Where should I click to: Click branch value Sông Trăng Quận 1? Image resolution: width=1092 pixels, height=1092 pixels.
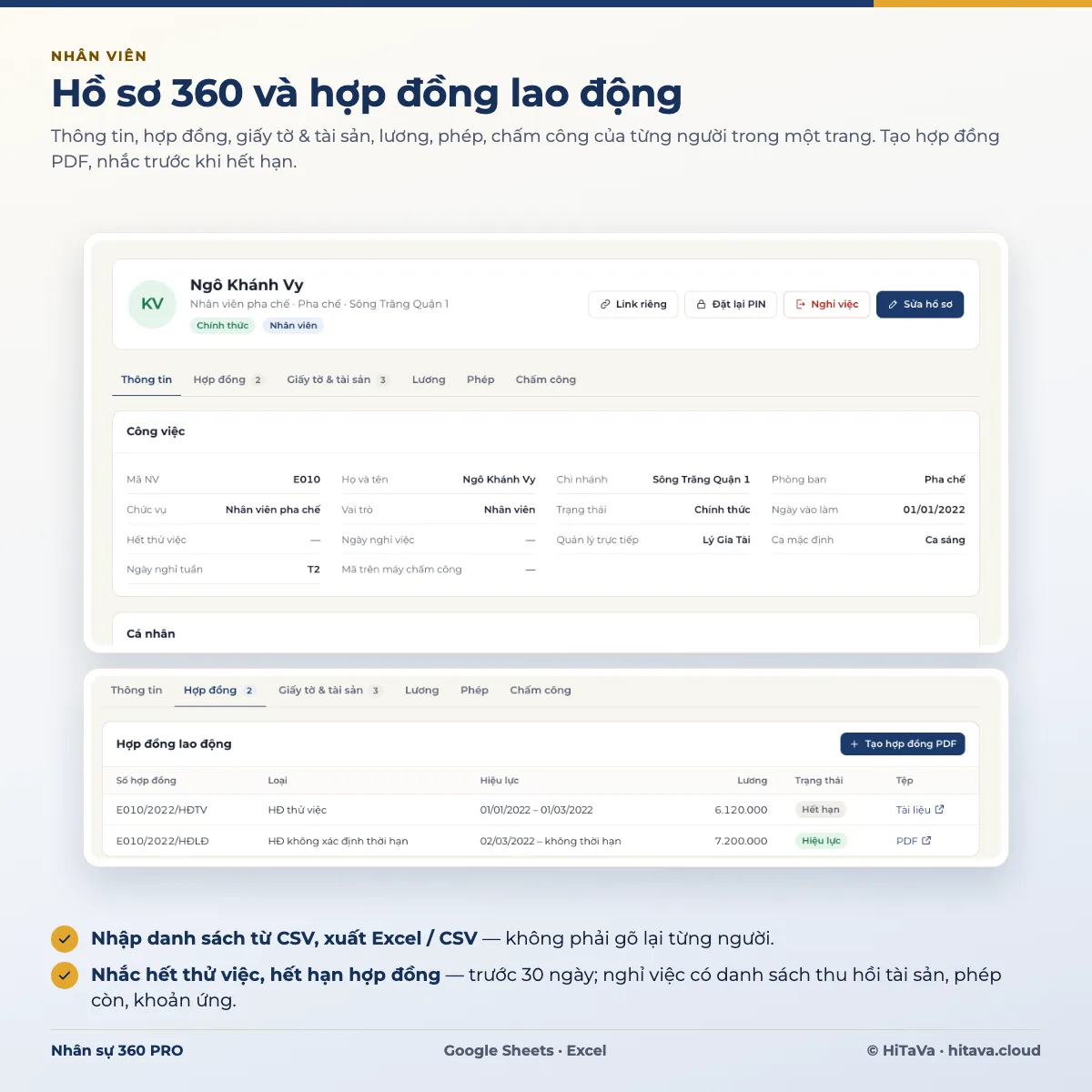click(x=702, y=480)
